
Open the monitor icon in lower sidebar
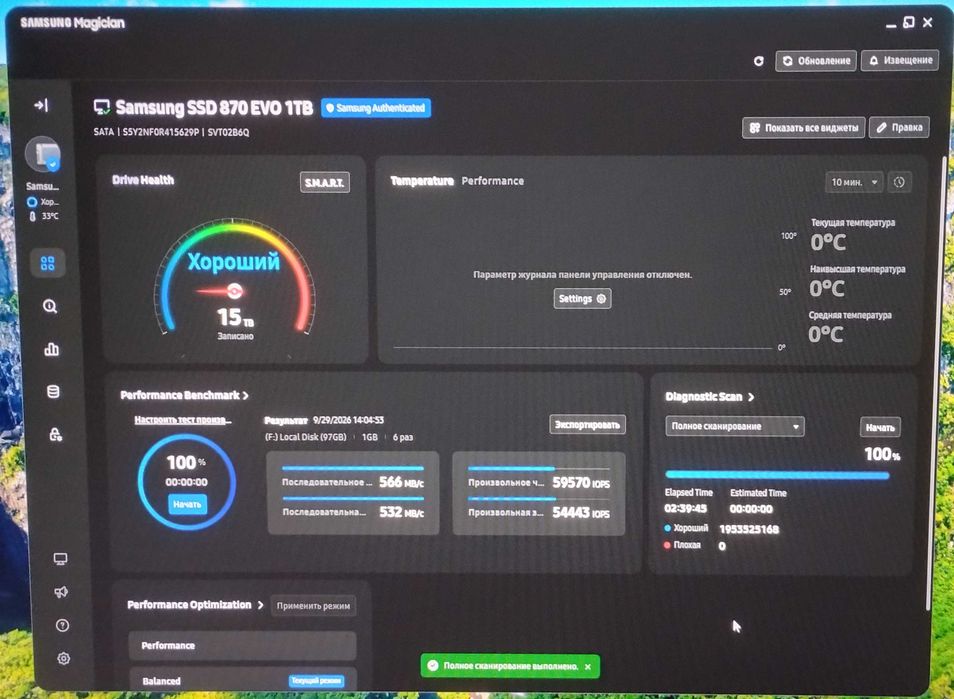[x=60, y=558]
